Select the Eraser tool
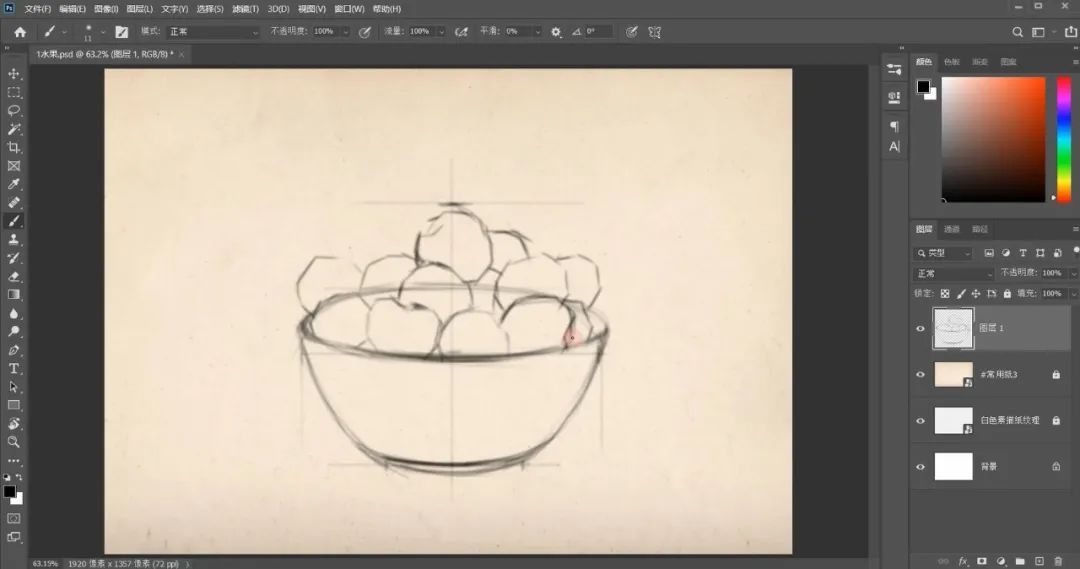This screenshot has height=569, width=1080. tap(14, 276)
